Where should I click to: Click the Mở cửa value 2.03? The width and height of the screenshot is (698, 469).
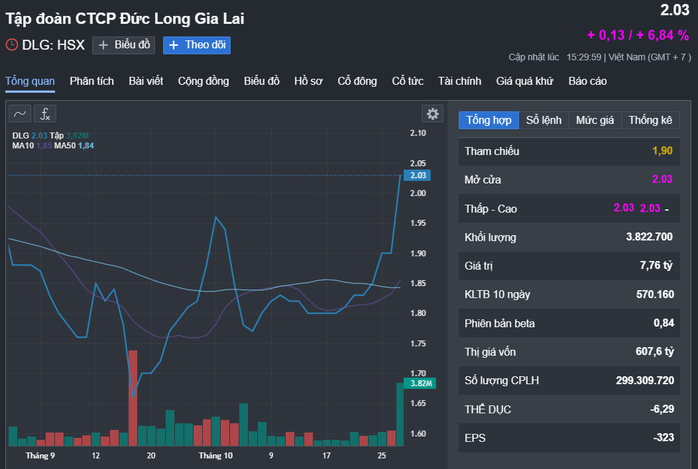pyautogui.click(x=662, y=179)
